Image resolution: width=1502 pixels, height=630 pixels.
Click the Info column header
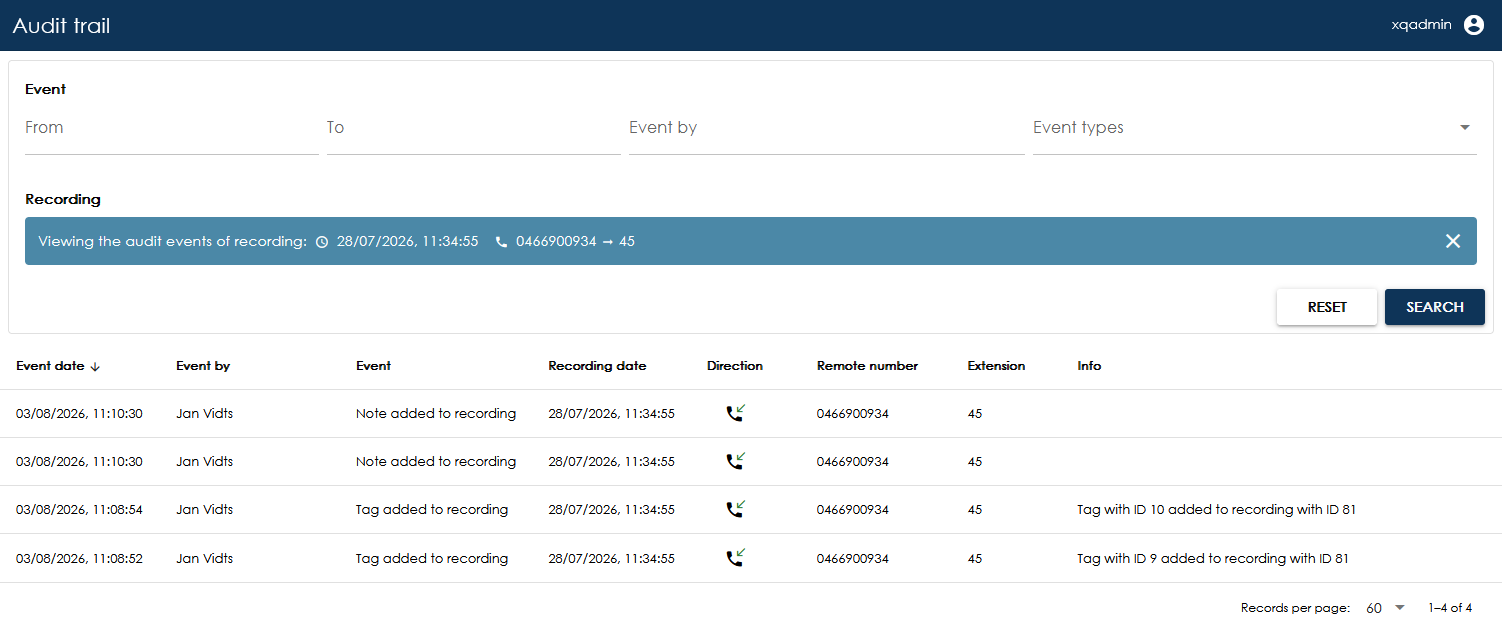1089,366
